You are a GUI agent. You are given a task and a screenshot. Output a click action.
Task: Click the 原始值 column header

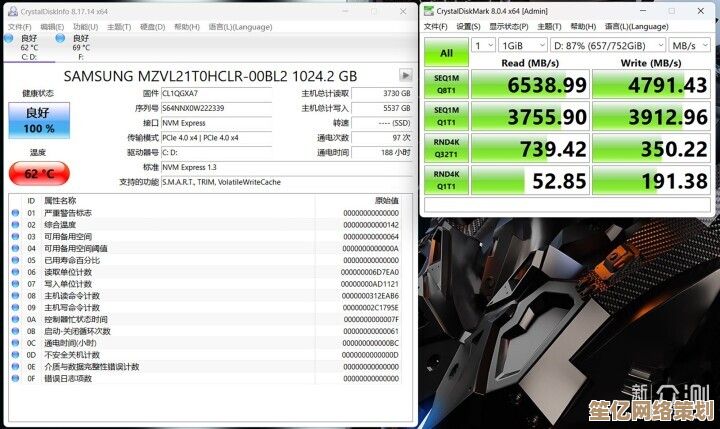click(387, 201)
